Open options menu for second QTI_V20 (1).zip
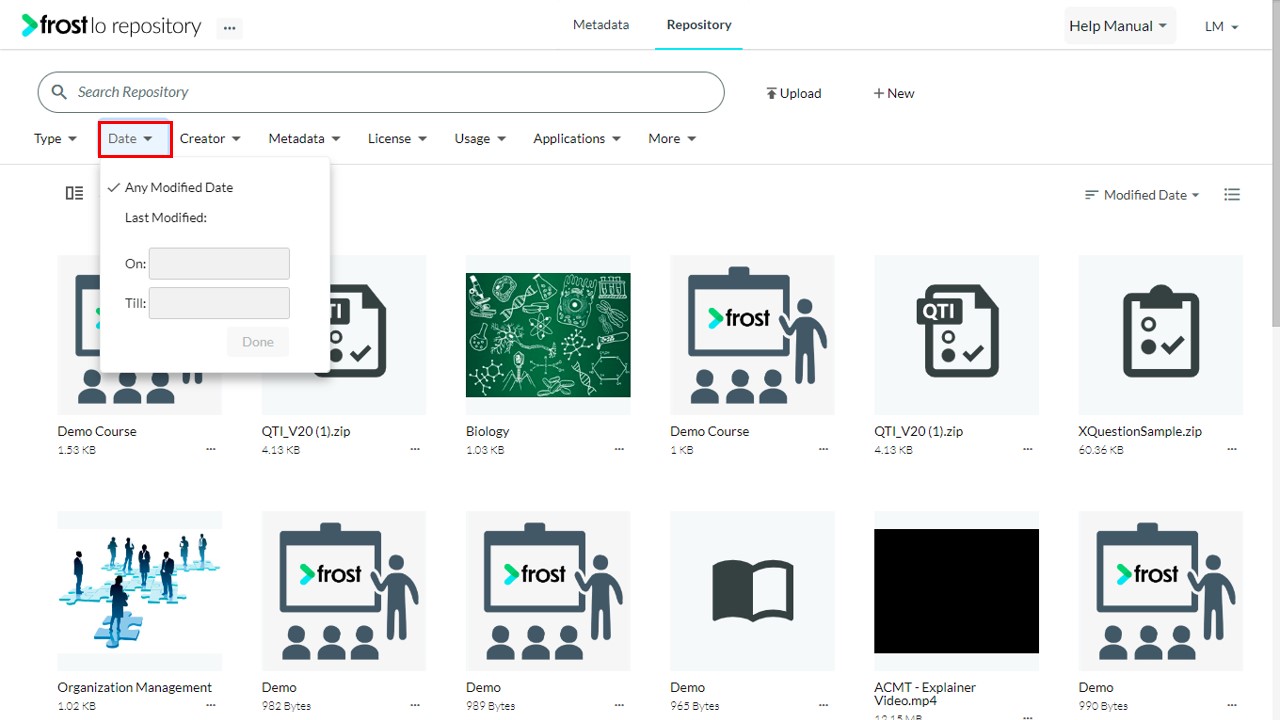Image resolution: width=1280 pixels, height=720 pixels. 1028,450
